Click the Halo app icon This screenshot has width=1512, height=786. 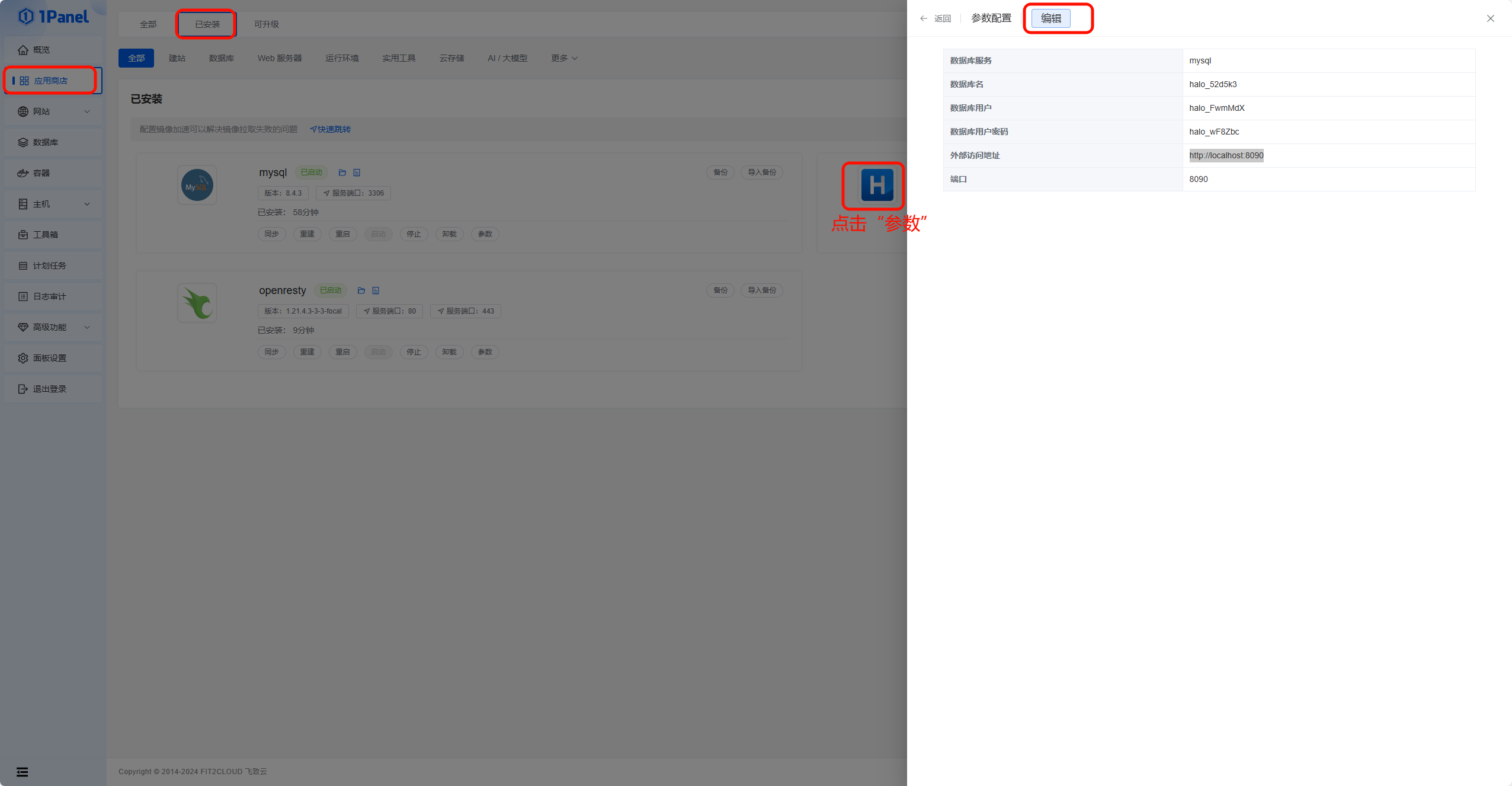pyautogui.click(x=876, y=186)
